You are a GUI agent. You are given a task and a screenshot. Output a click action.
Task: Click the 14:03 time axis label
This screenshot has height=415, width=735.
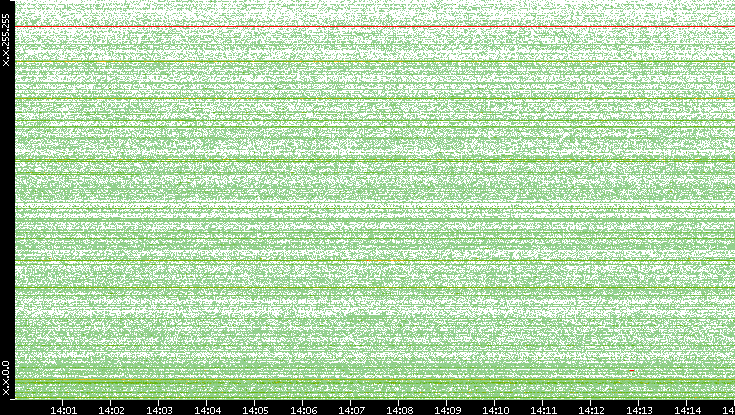click(x=159, y=410)
